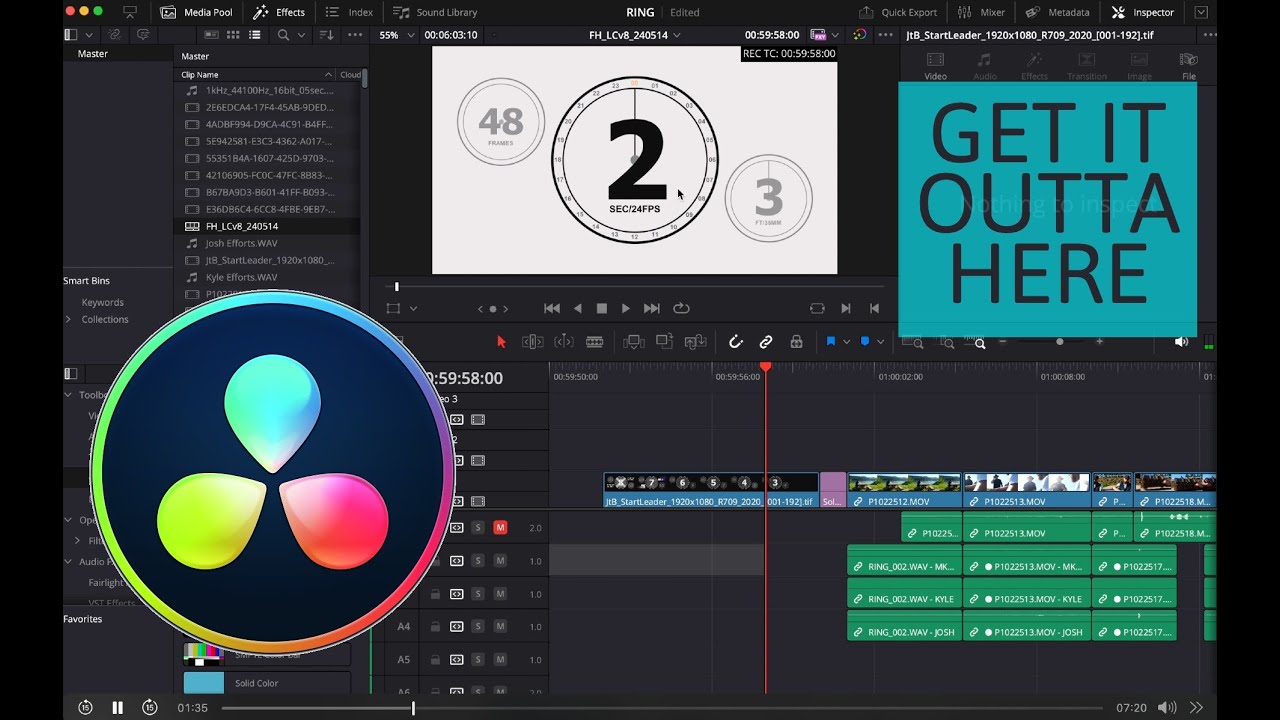Mute the A5 audio track
The height and width of the screenshot is (720, 1280).
point(500,660)
